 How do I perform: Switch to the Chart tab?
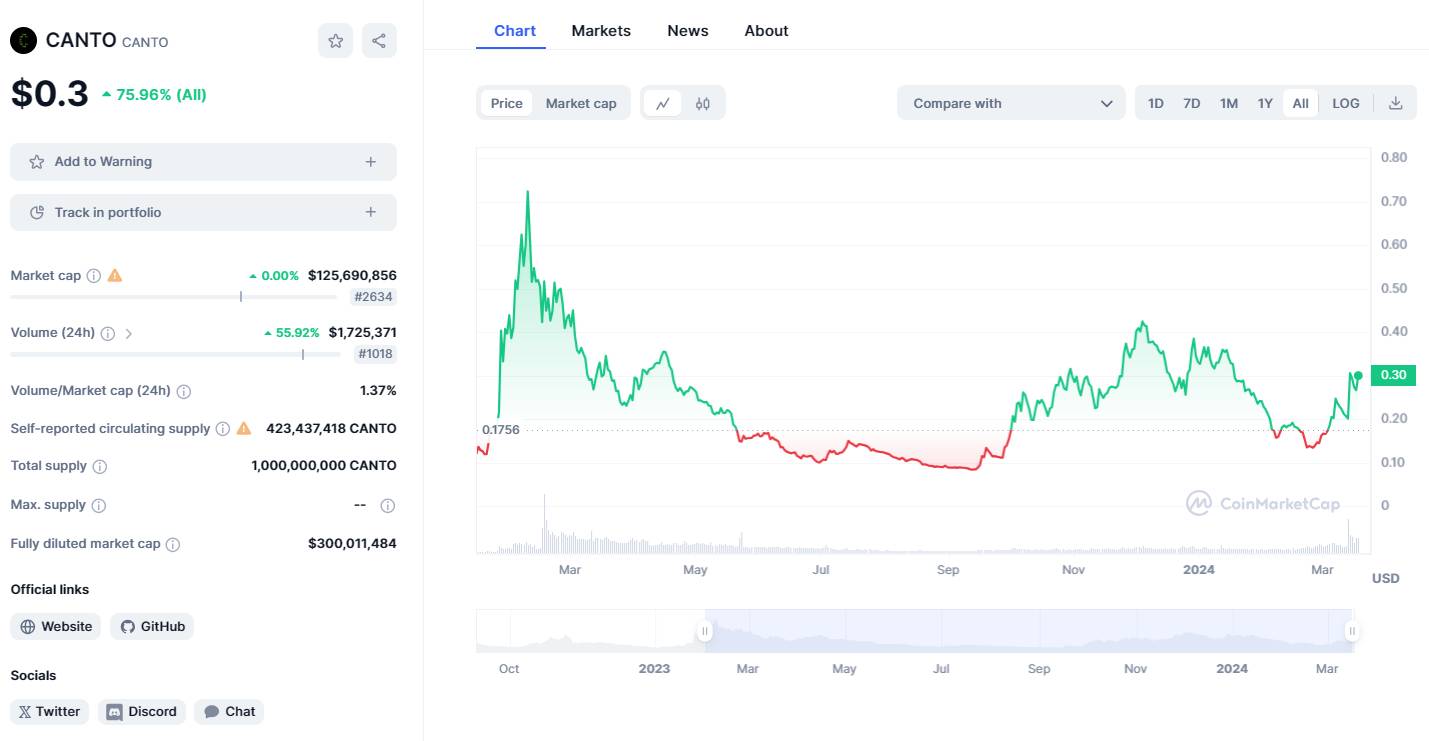click(x=515, y=30)
